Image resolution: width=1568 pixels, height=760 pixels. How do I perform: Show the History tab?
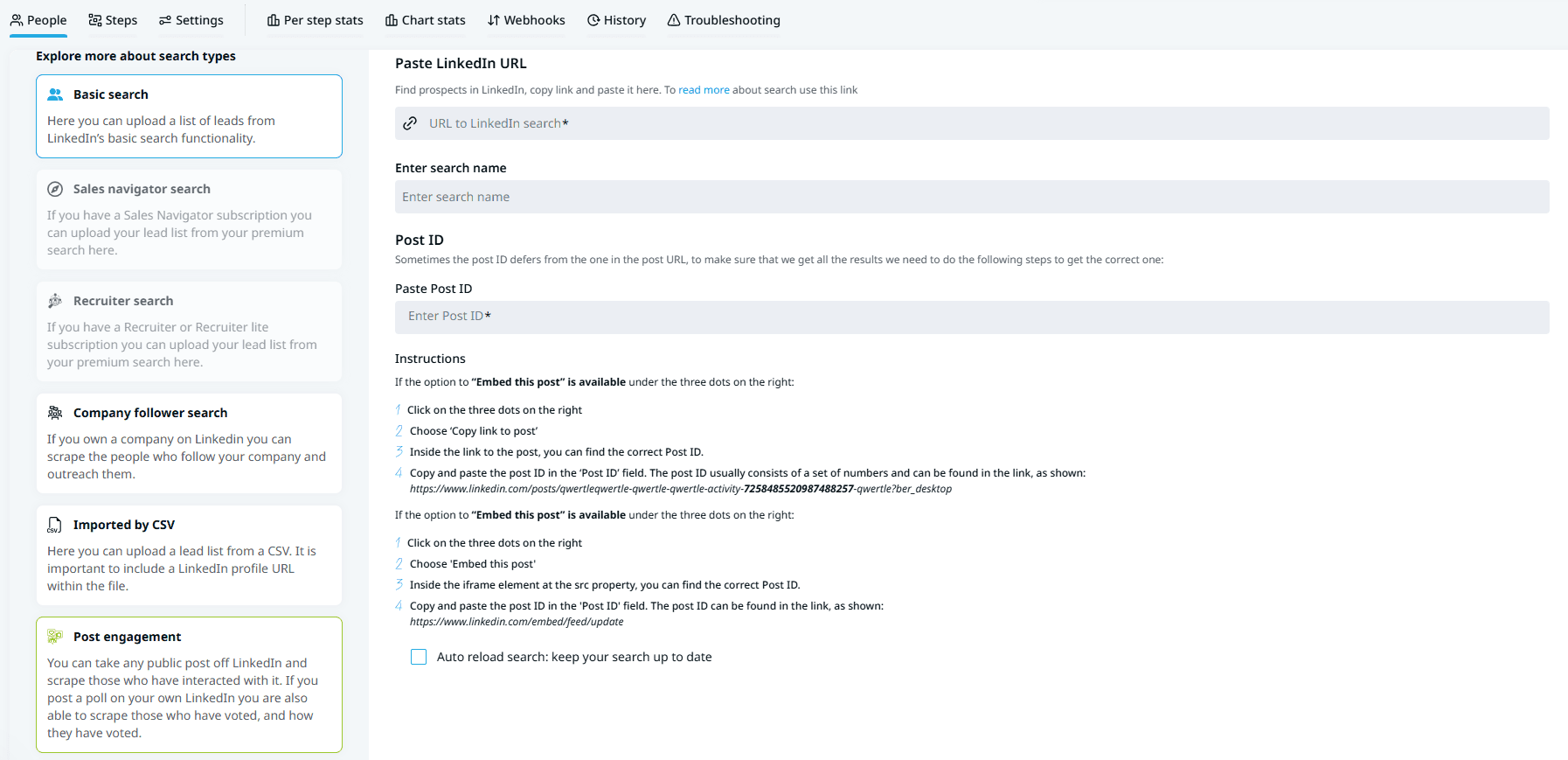coord(616,20)
